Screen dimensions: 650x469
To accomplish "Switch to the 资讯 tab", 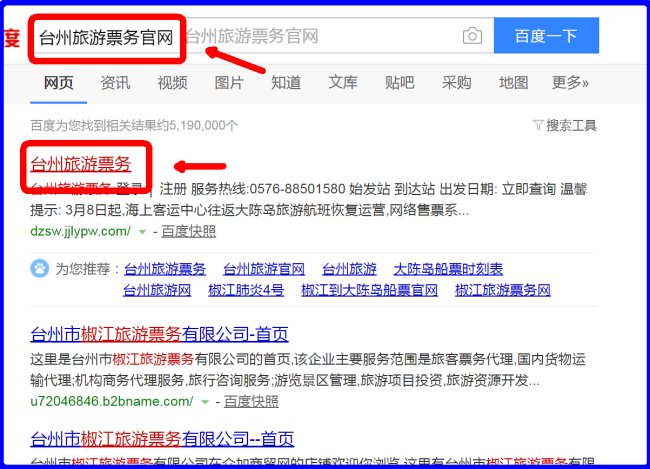I will pyautogui.click(x=115, y=83).
